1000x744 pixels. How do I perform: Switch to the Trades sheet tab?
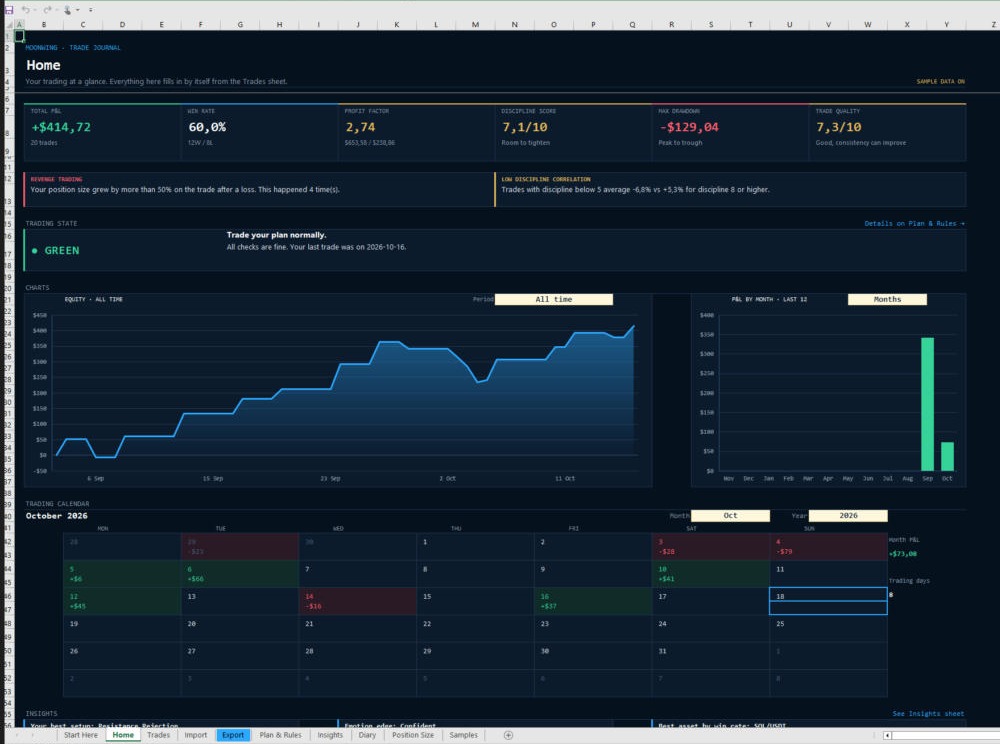pos(158,735)
